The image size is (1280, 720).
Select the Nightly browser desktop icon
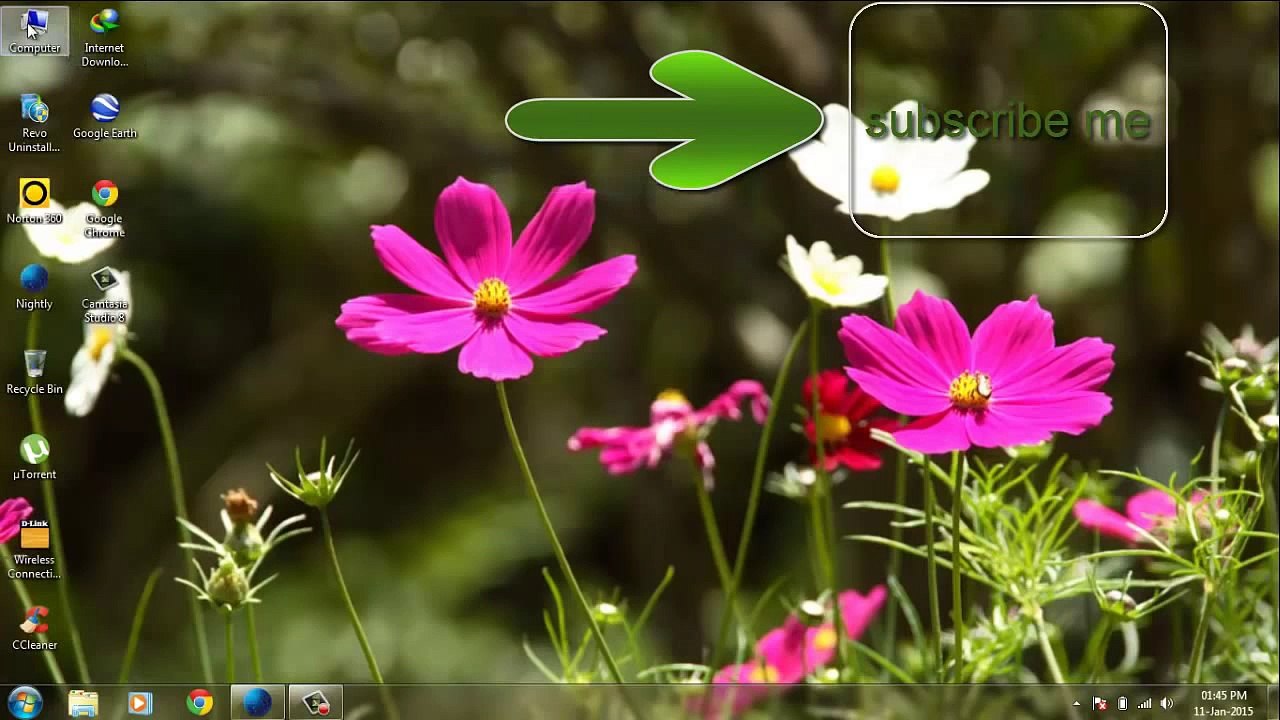coord(35,287)
